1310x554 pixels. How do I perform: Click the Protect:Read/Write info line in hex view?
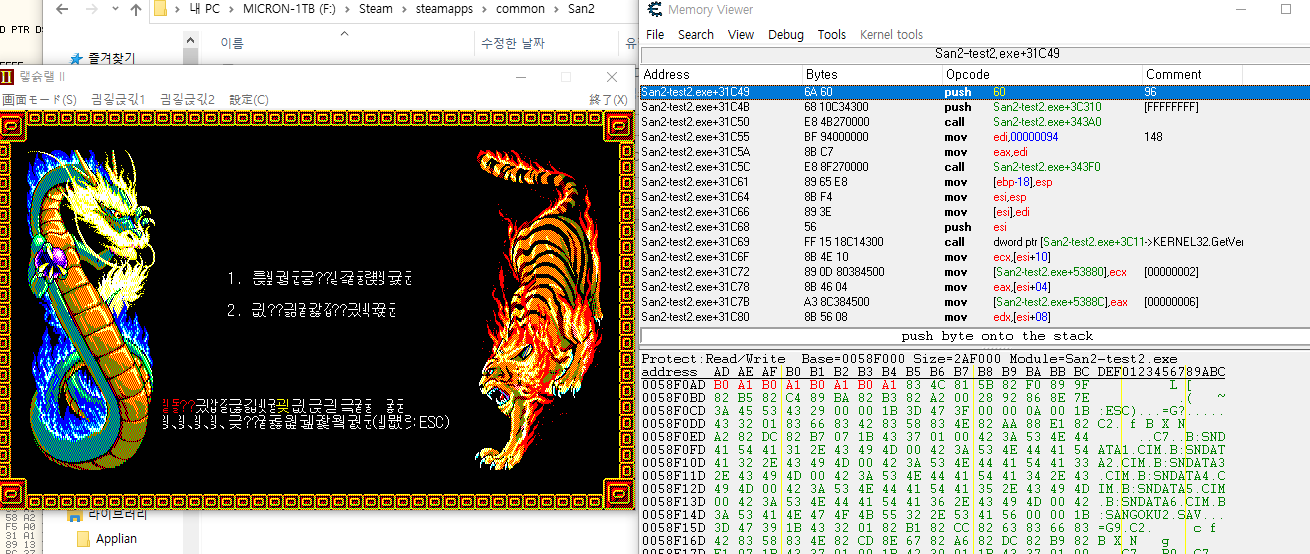[909, 358]
